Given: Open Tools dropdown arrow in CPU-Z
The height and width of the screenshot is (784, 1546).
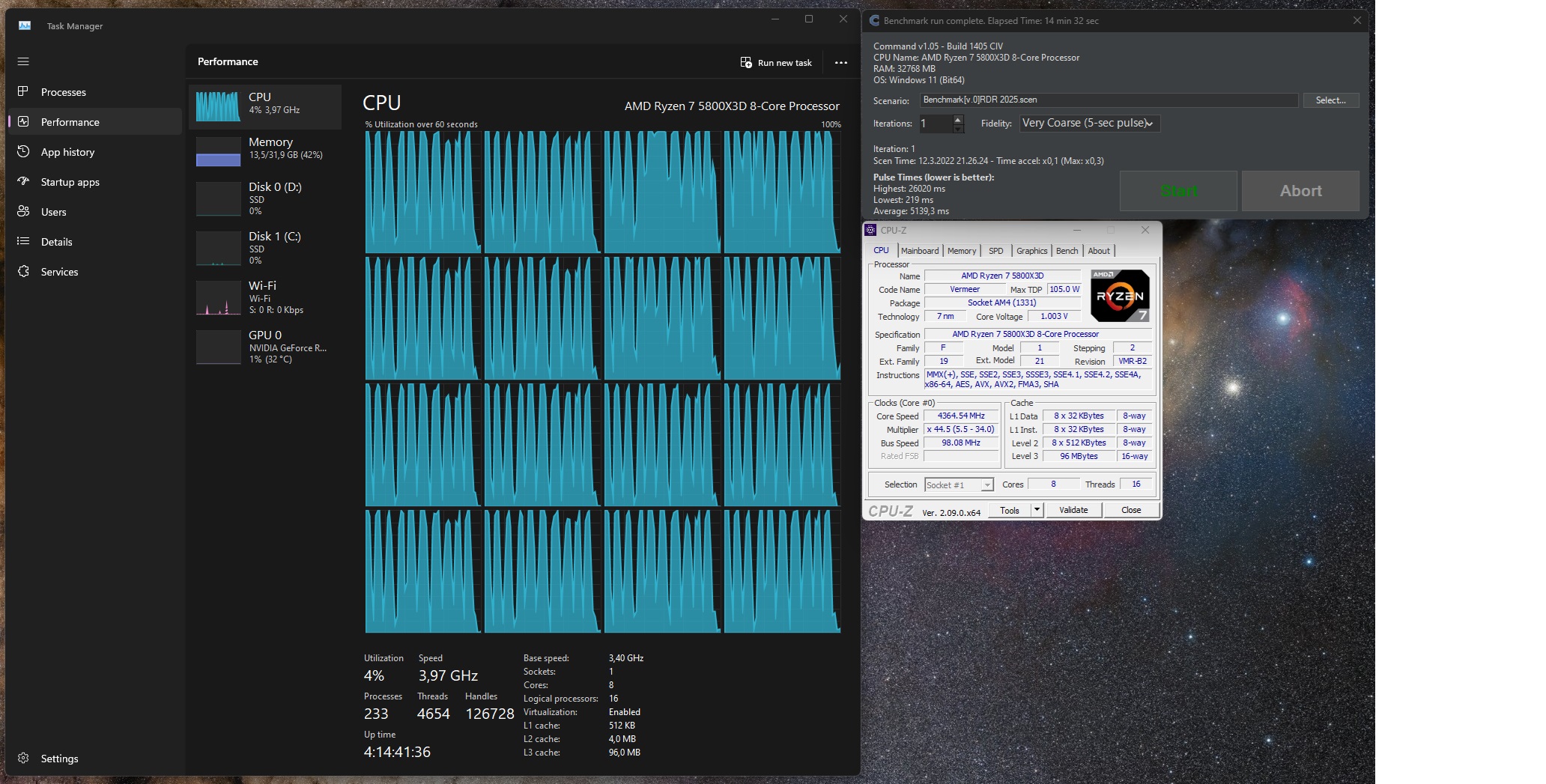Looking at the screenshot, I should click(x=1037, y=511).
